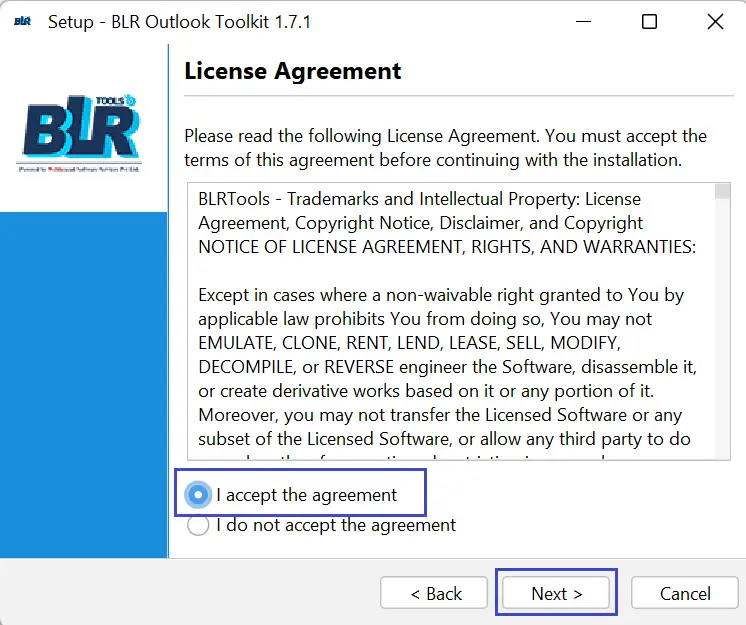Viewport: 746px width, 625px height.
Task: Close the BLR Outlook Toolkit setup window
Action: [x=715, y=21]
